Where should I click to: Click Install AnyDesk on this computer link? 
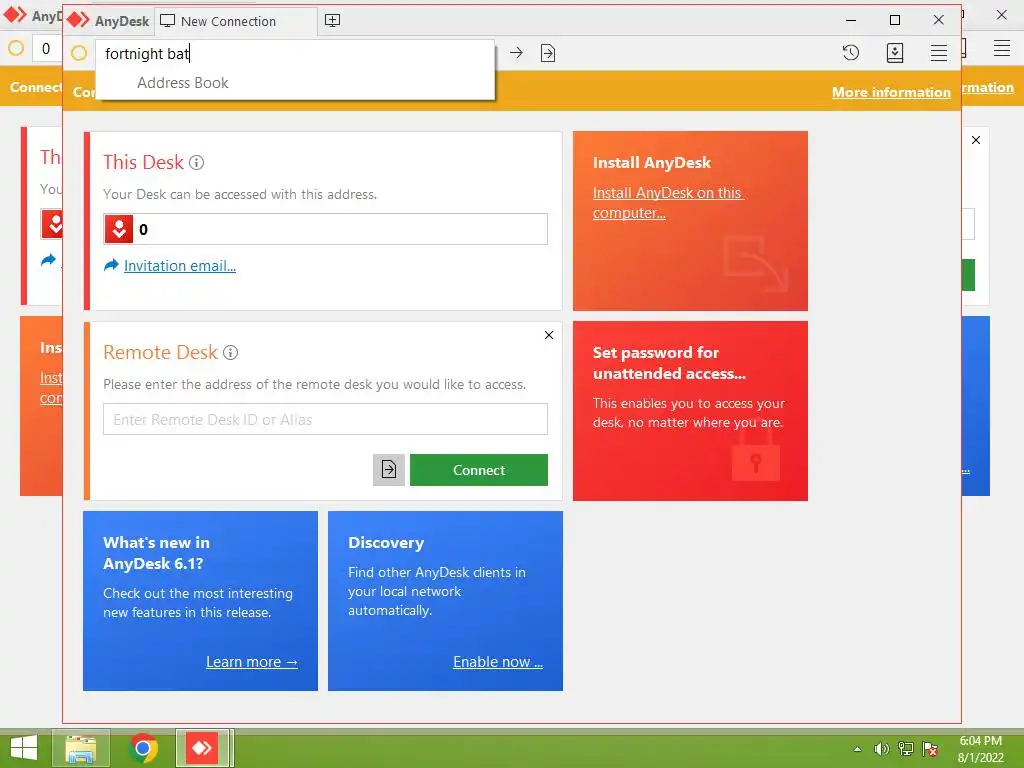668,202
